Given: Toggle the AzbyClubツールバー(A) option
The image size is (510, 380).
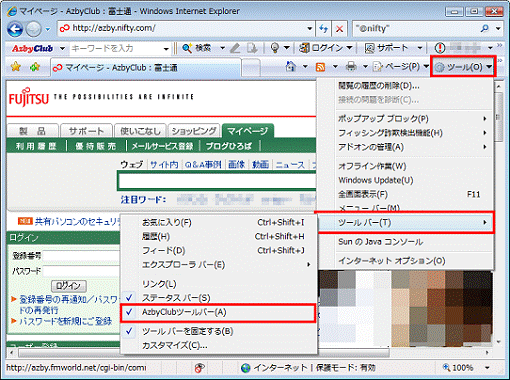Looking at the screenshot, I should [x=218, y=312].
